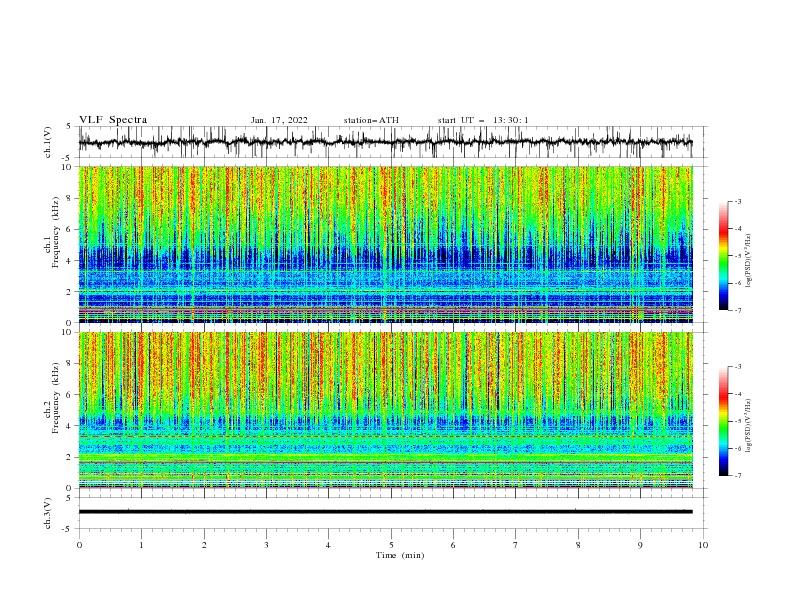This screenshot has width=792, height=612.
Task: Click time axis tick label "5"
Action: tap(391, 545)
